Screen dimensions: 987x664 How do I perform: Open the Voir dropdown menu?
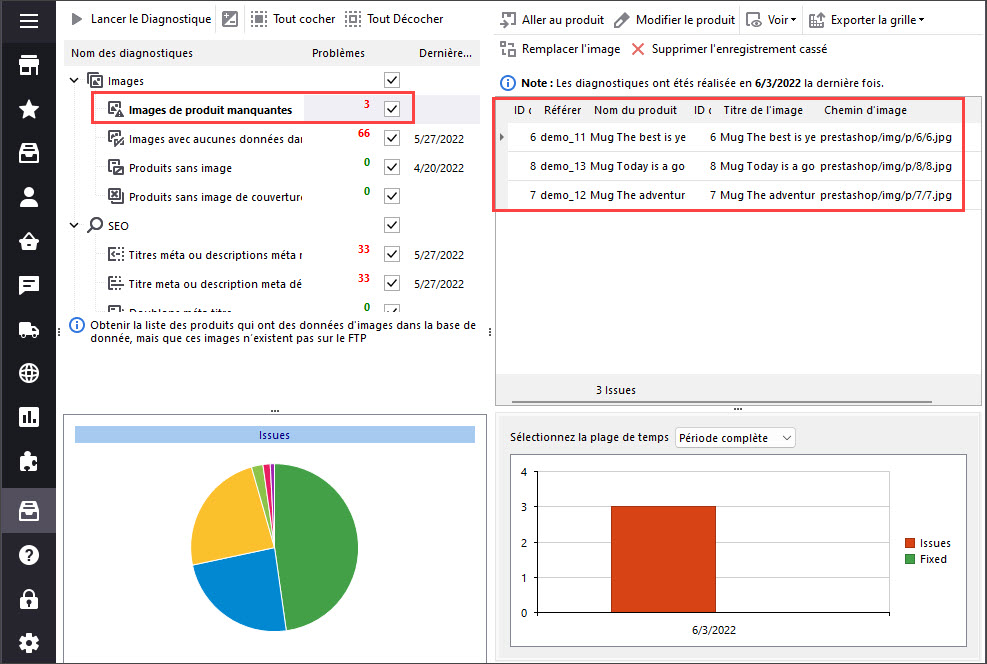(771, 20)
